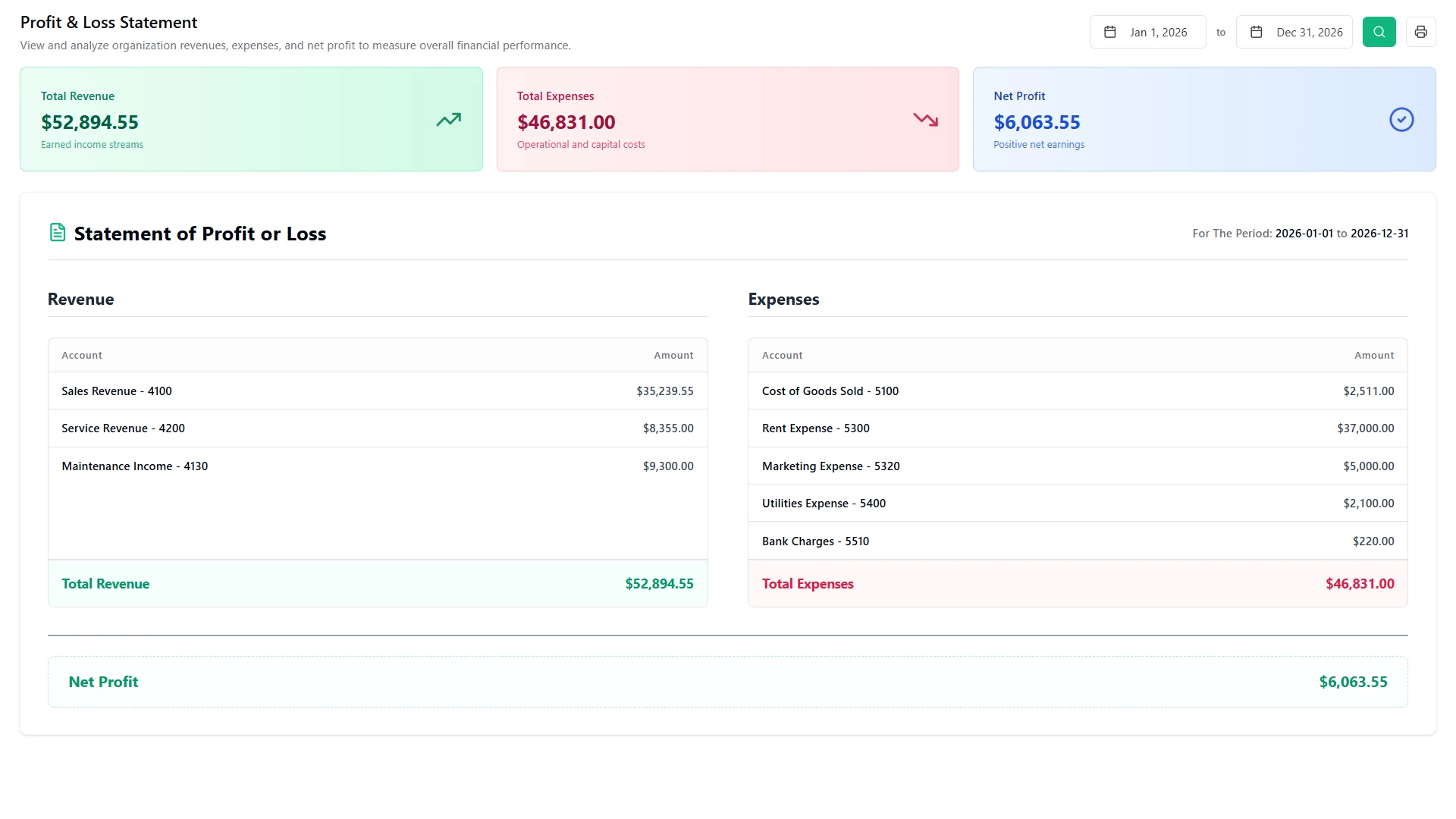1456x819 pixels.
Task: Click the downward trend icon on Total Expenses
Action: (925, 119)
